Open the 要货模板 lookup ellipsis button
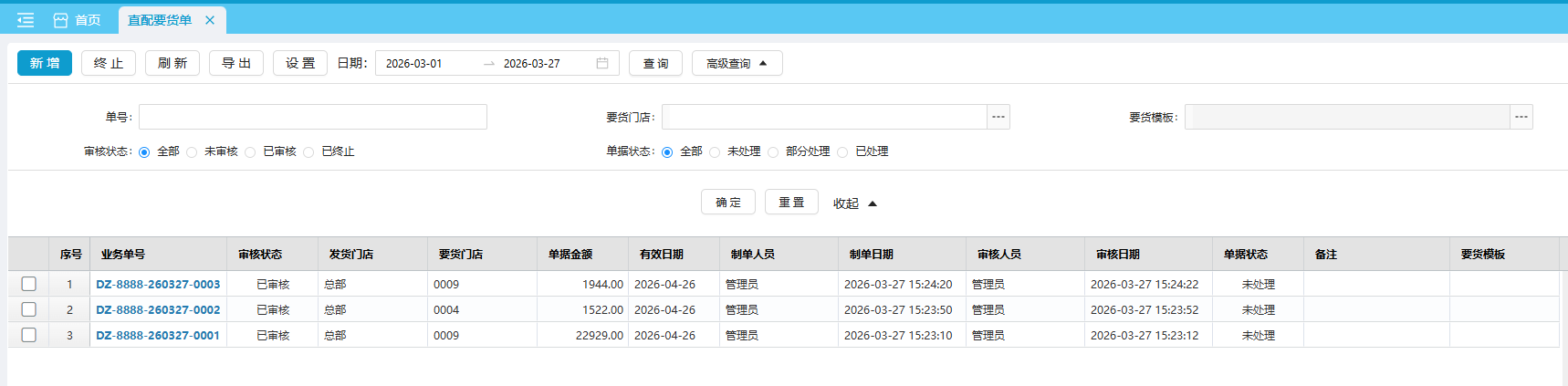This screenshot has width=1568, height=386. click(1521, 117)
